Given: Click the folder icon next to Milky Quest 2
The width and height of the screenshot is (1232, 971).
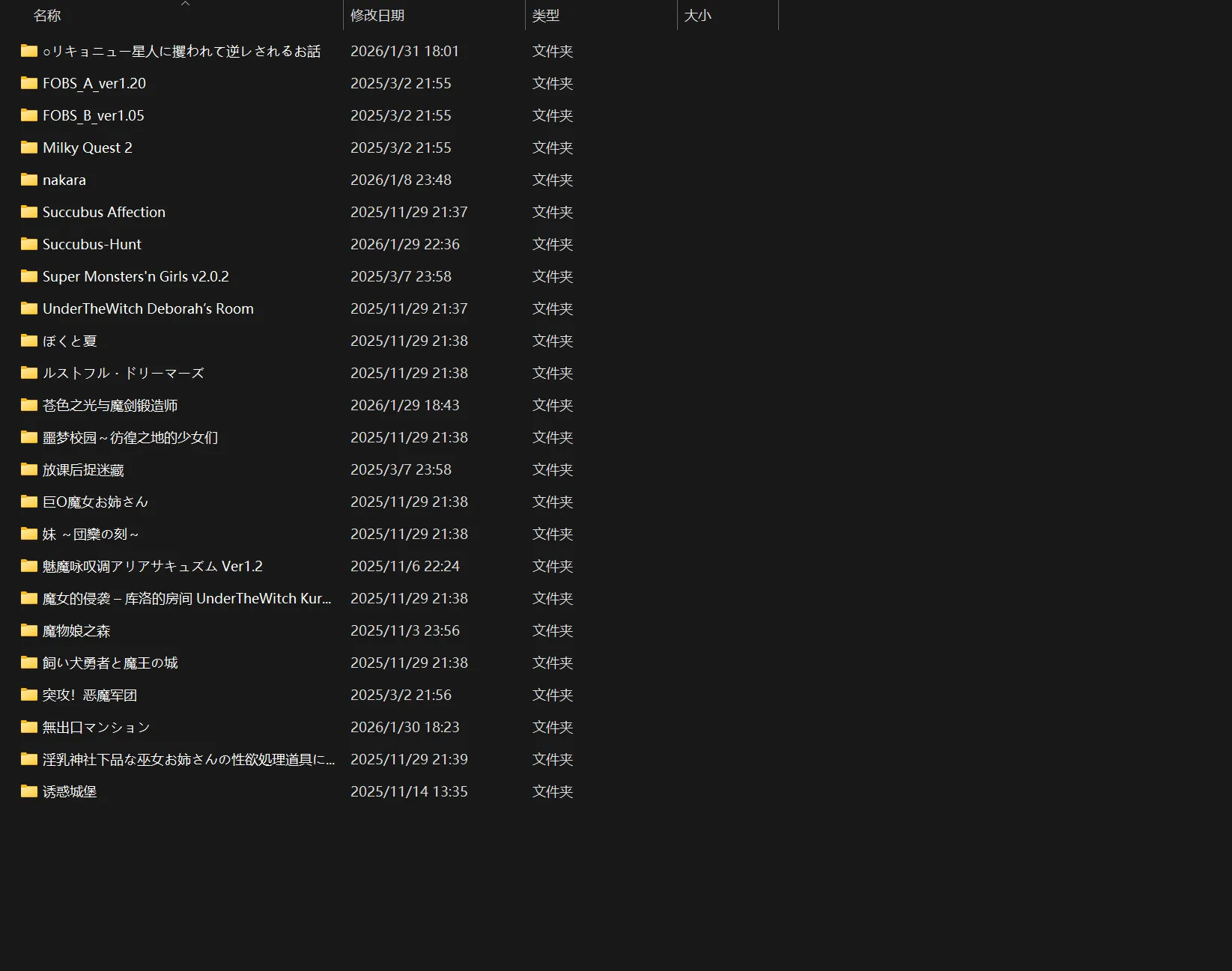Looking at the screenshot, I should click(29, 147).
